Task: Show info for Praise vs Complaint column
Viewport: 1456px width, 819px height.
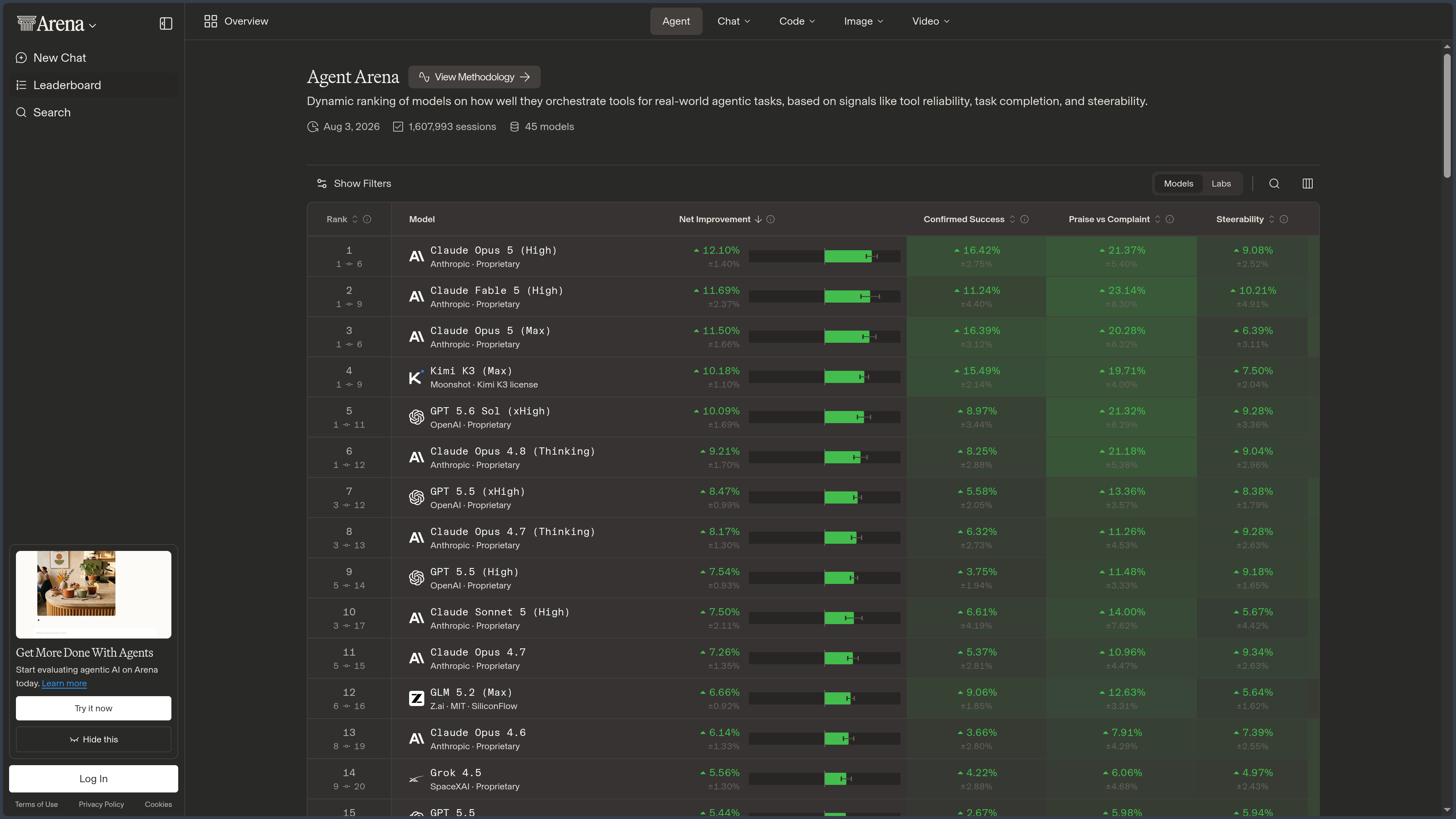Action: point(1169,219)
